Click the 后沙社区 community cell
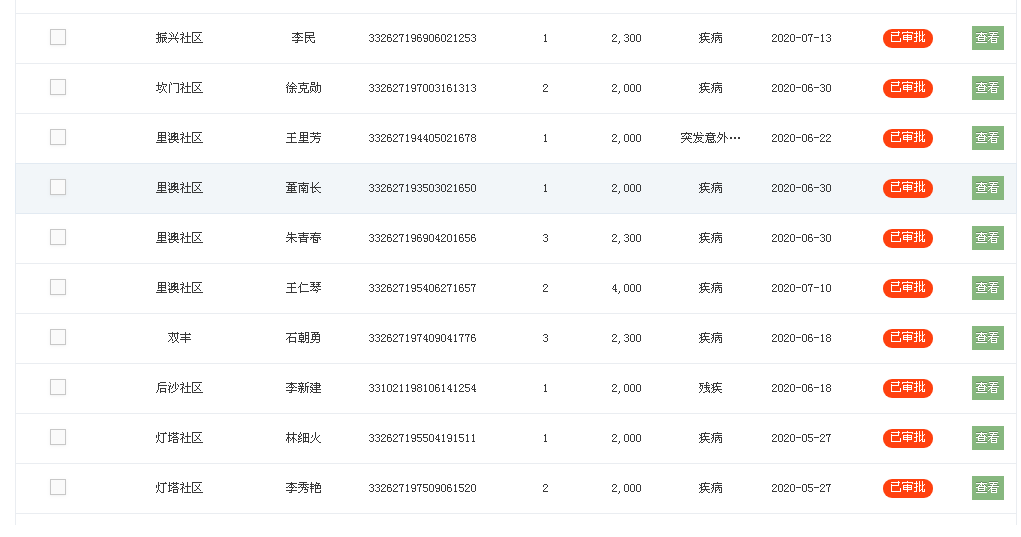Screen dimensions: 1021x537 179,388
